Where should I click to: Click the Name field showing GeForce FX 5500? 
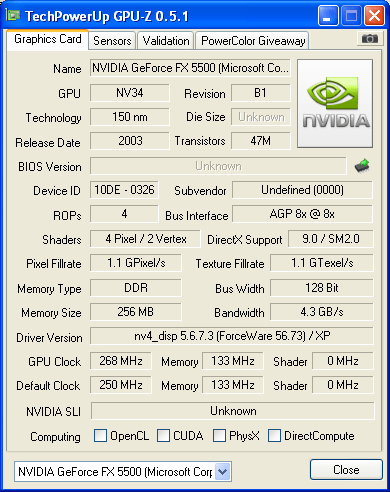point(190,68)
